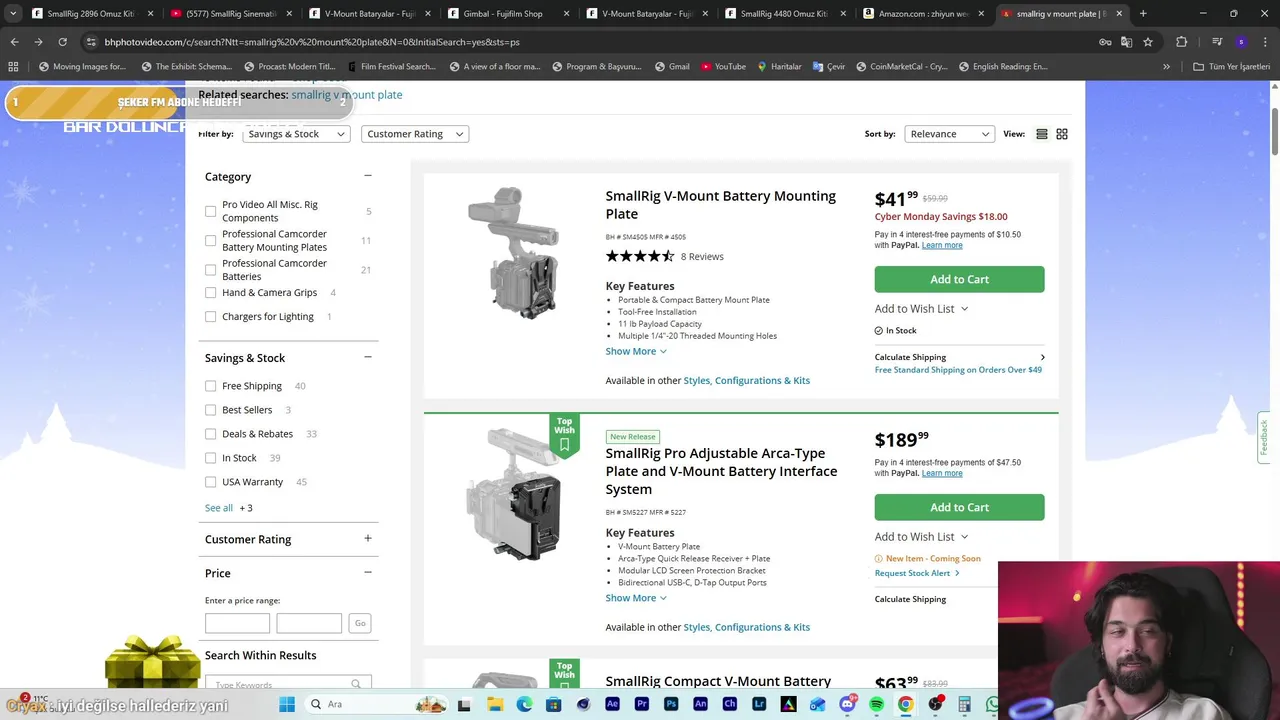Screen dimensions: 1280x720
Task: Open Photoshop from the taskbar
Action: coord(671,704)
